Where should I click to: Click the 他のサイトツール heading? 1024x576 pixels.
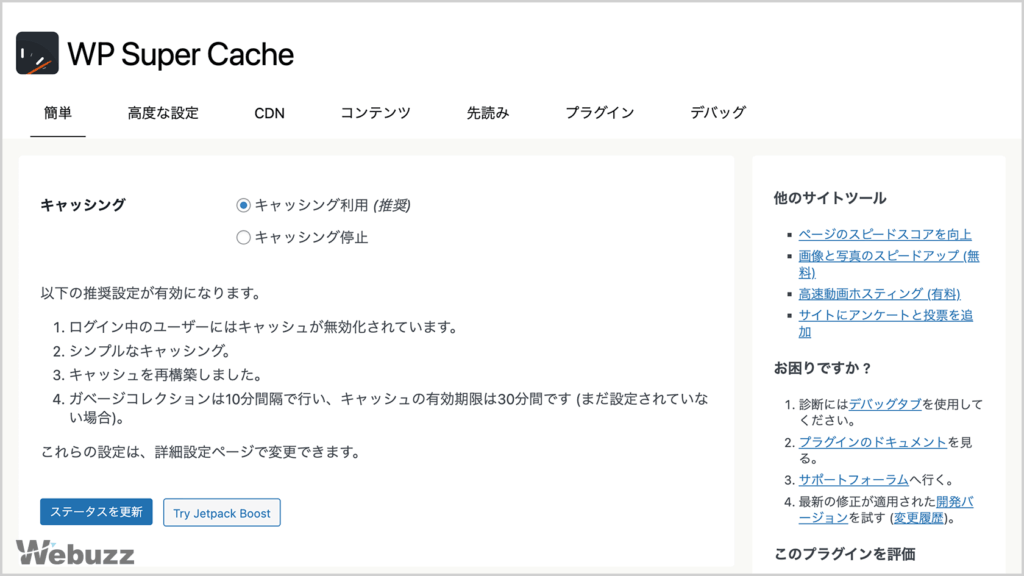point(829,198)
